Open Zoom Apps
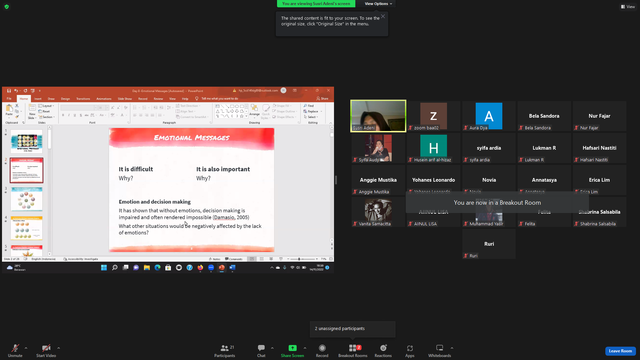Viewport: 640px width, 360px height. (x=410, y=351)
